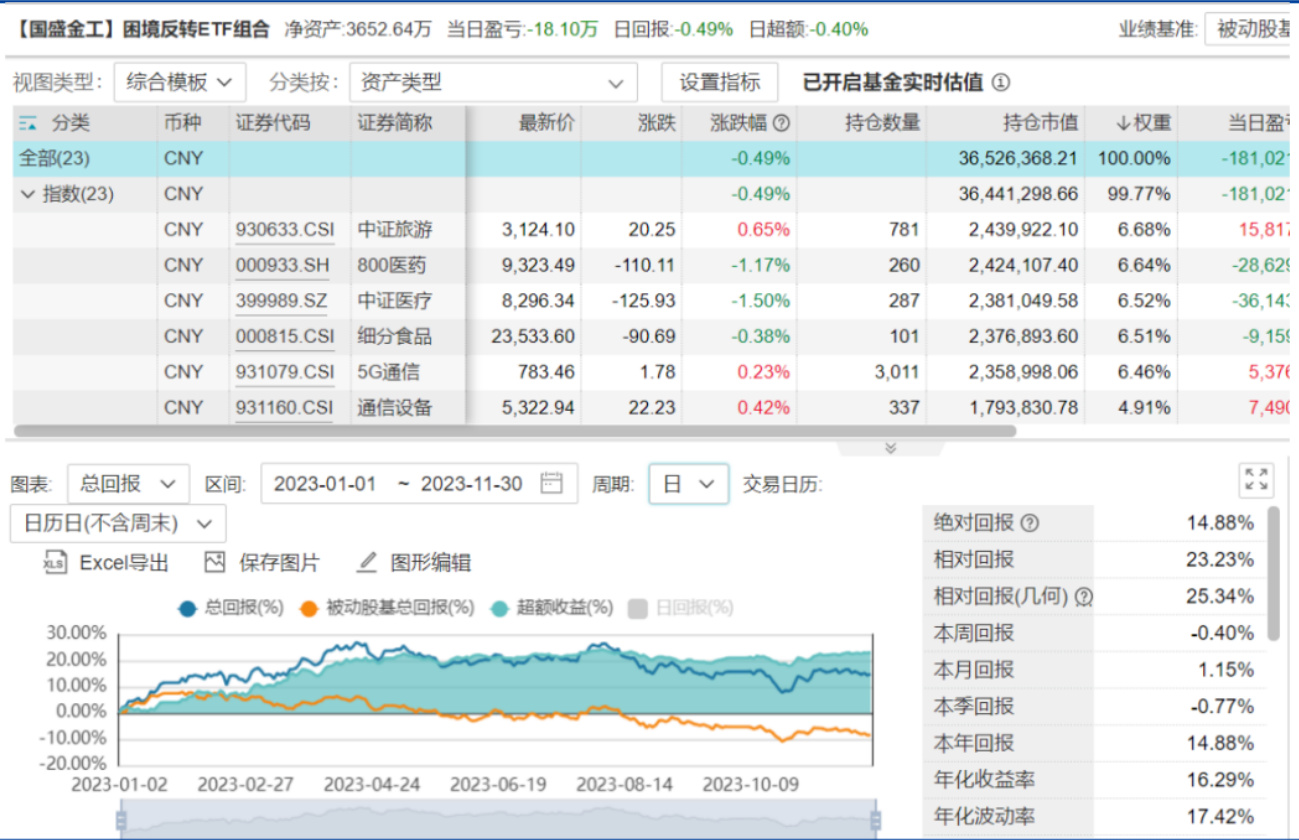Click the save image icon
Screen dimensions: 1299x840
click(x=215, y=563)
